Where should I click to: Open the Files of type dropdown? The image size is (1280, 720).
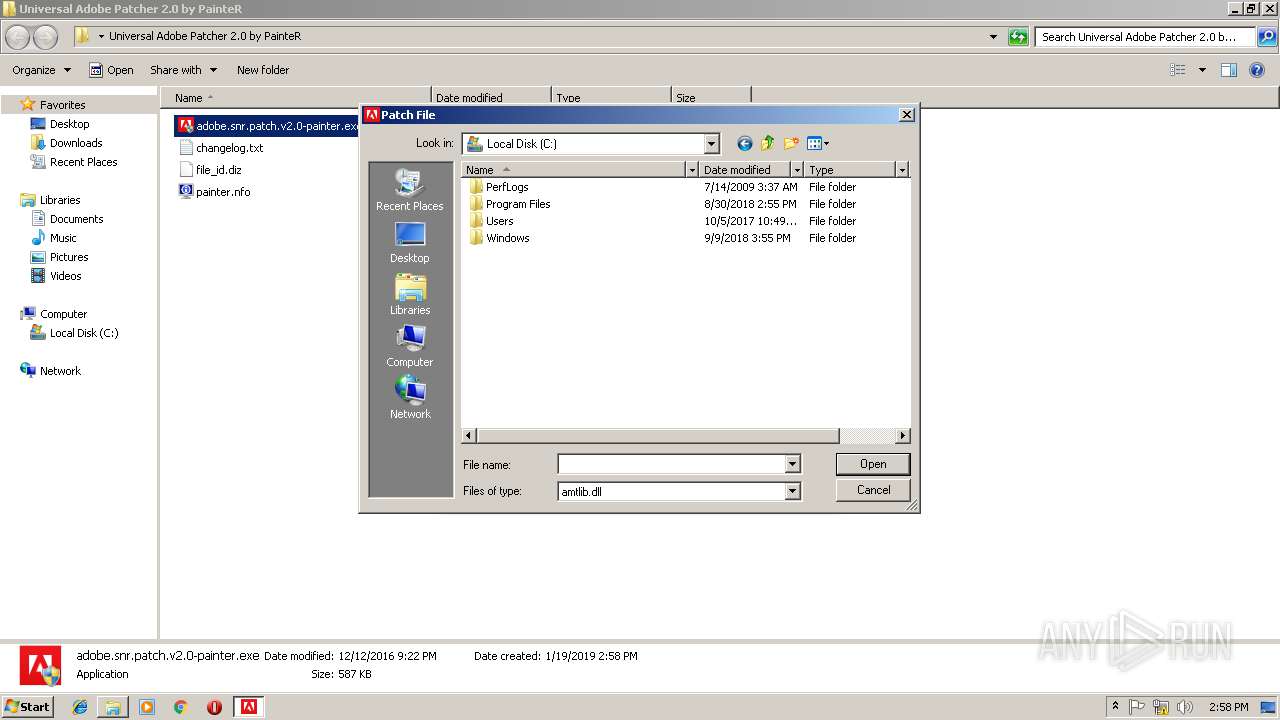pyautogui.click(x=792, y=491)
